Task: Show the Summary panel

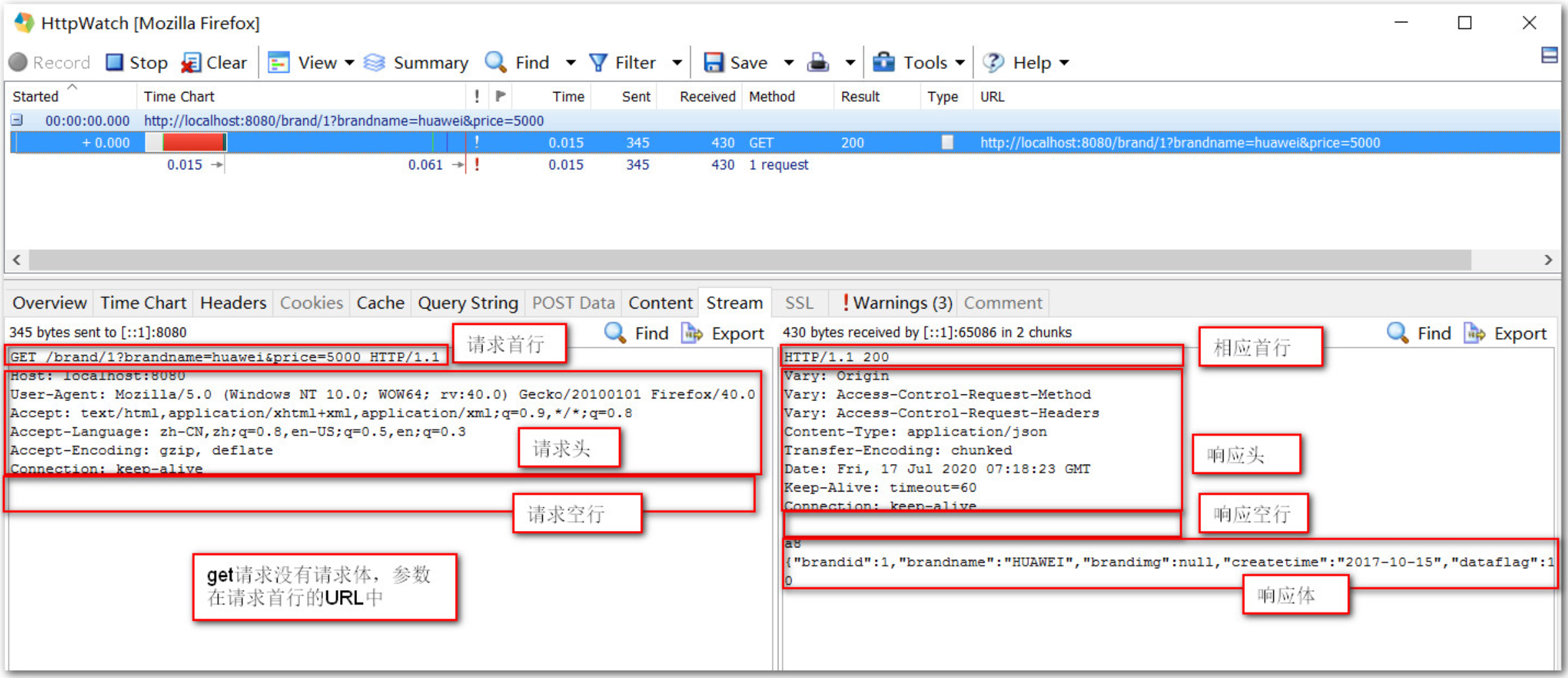Action: (417, 62)
